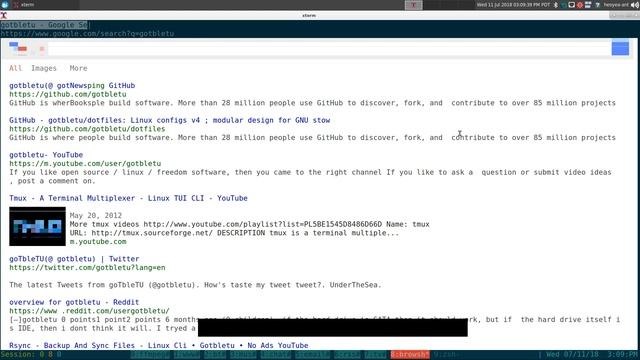Click the tmux video thumbnail image

[x=37, y=226]
